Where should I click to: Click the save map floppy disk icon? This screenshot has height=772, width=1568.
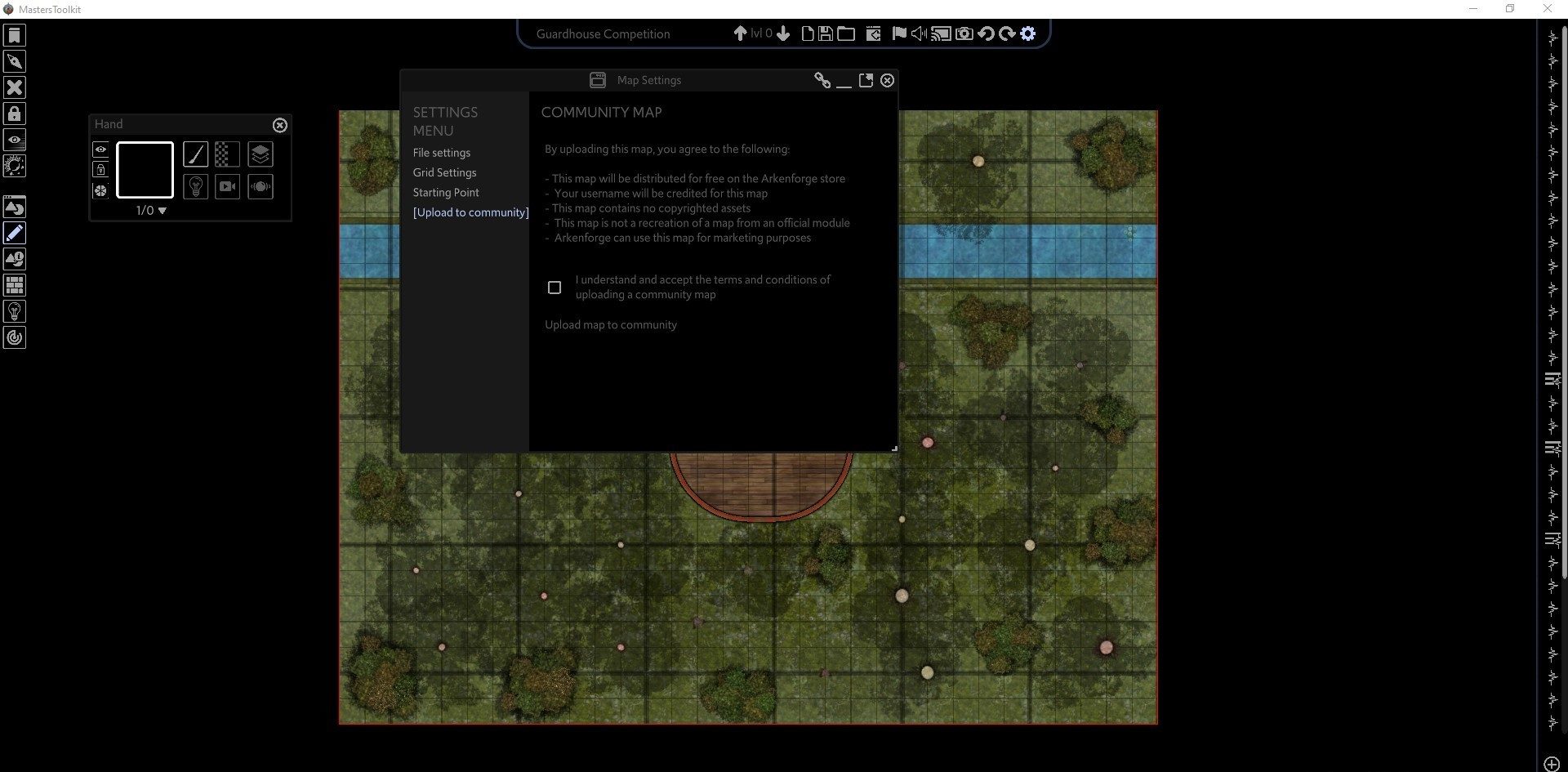pyautogui.click(x=826, y=33)
